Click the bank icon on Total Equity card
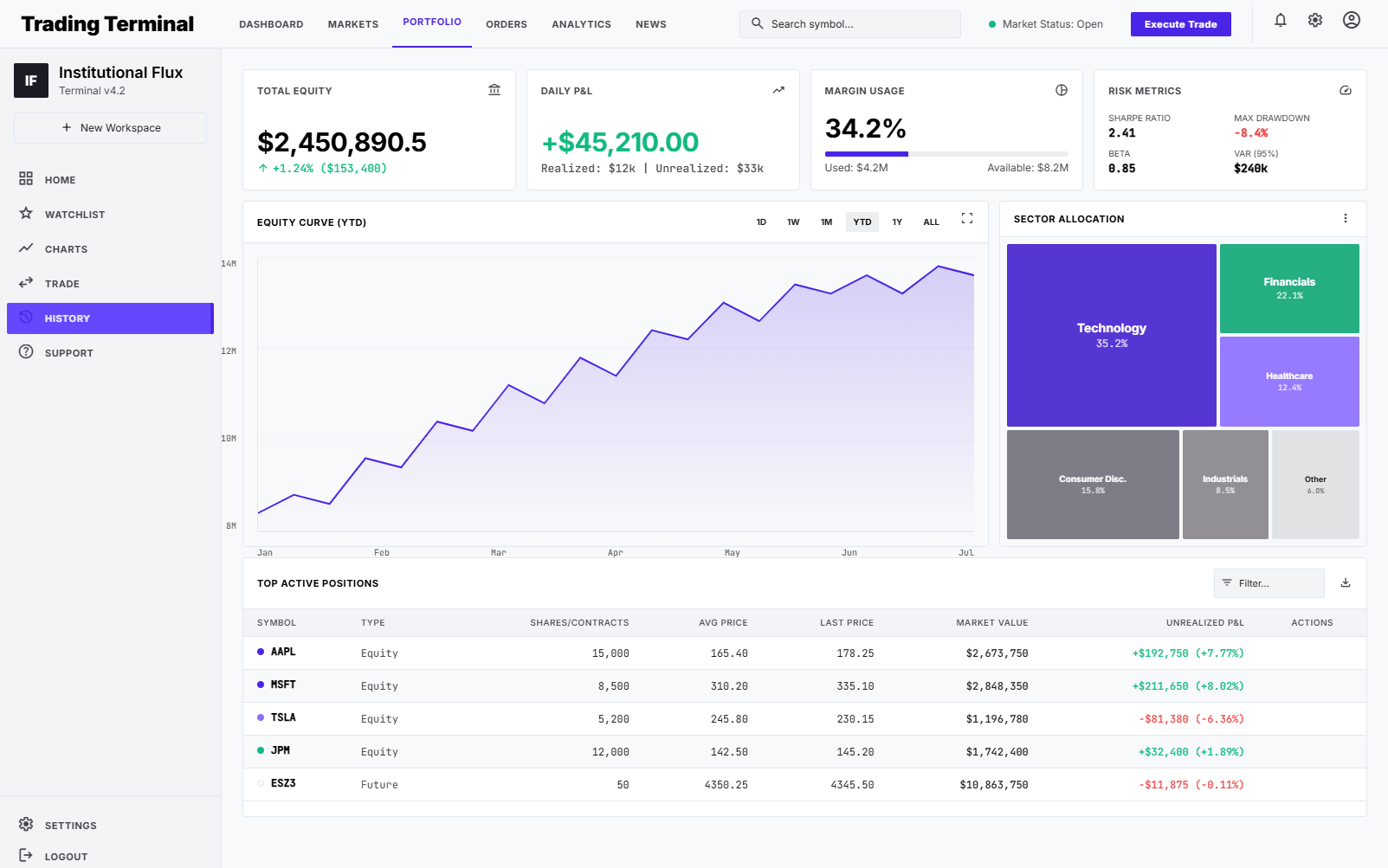 point(494,90)
